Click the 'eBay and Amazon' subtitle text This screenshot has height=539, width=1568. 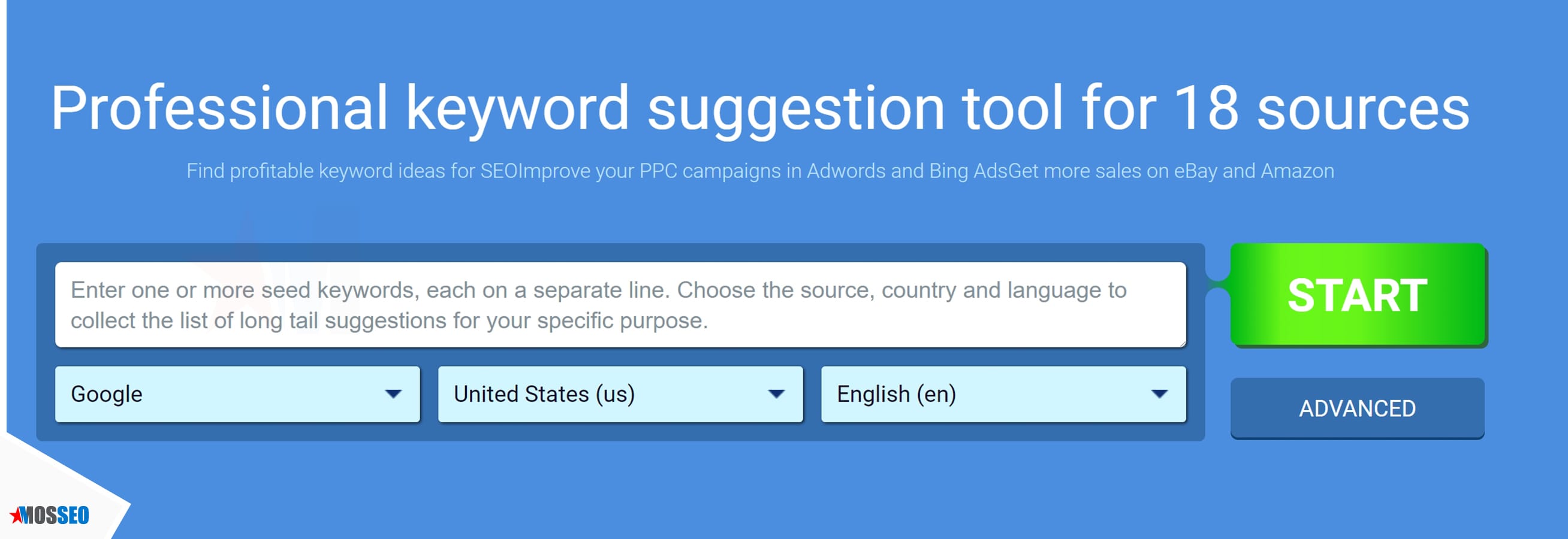point(1254,171)
